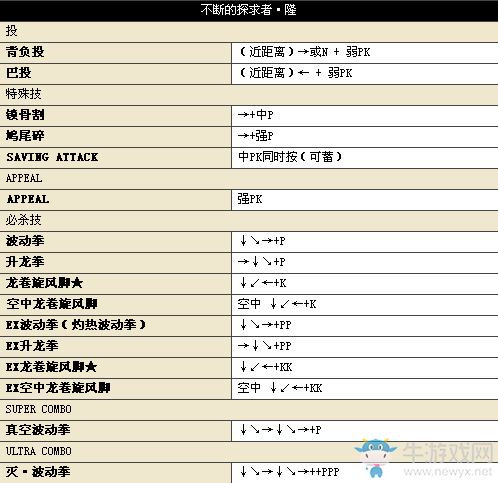Select the non-bold APPEAL section header

tap(24, 178)
